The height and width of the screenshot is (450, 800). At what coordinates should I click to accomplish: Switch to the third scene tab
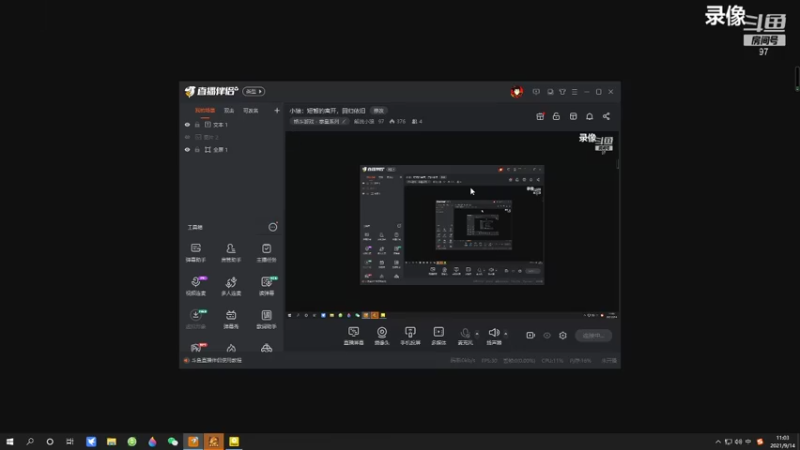pos(251,111)
